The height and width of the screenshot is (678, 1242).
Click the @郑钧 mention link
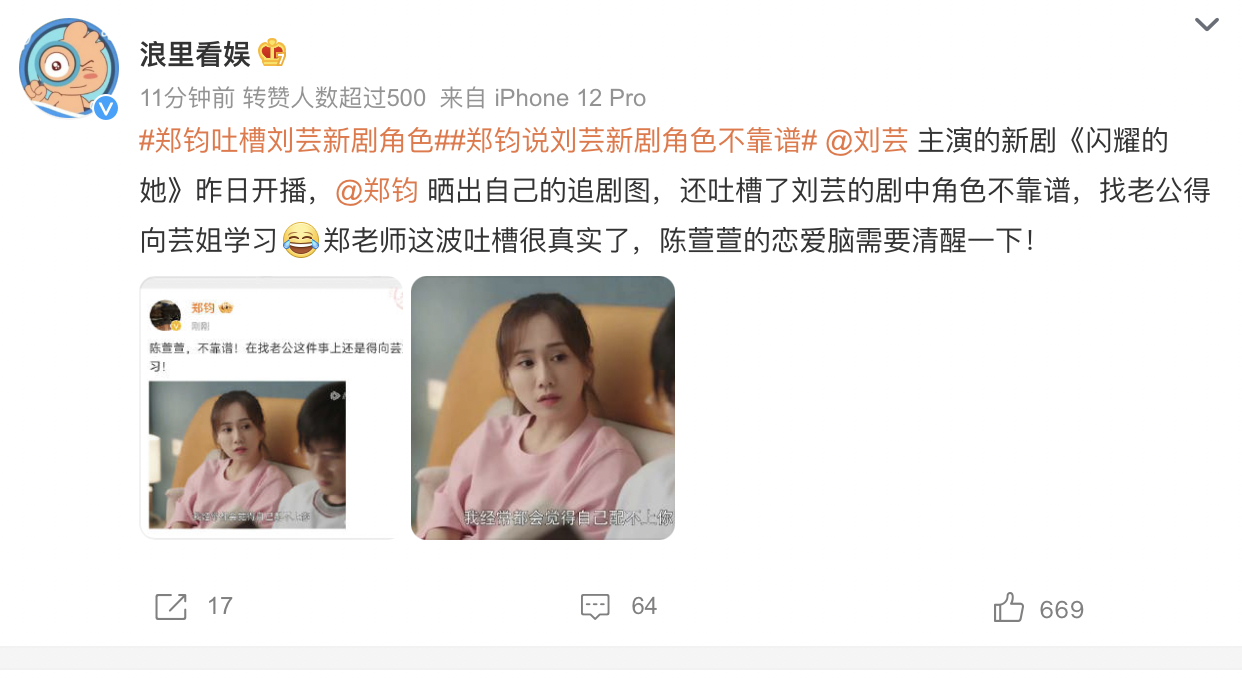(375, 190)
